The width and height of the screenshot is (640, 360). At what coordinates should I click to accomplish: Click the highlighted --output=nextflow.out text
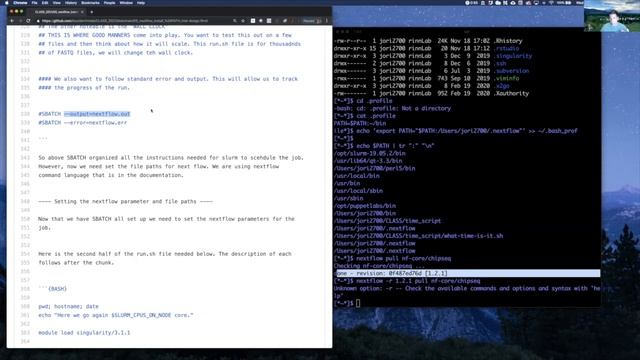tap(97, 114)
